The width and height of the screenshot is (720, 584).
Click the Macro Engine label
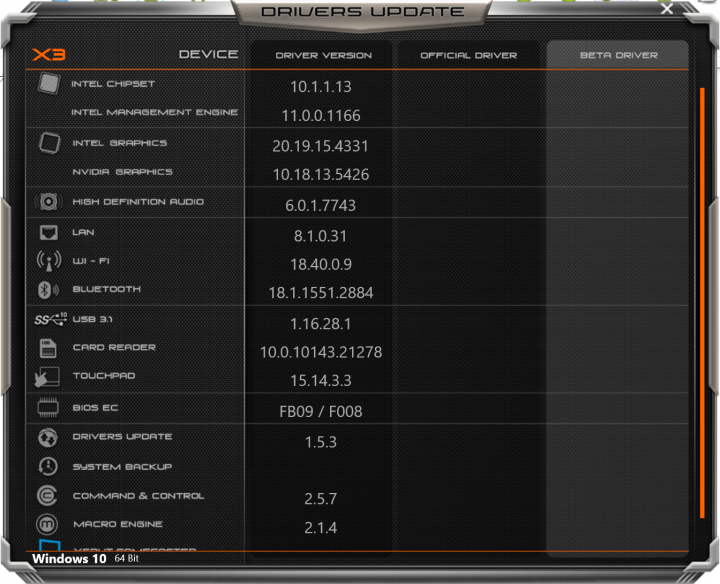pos(118,524)
